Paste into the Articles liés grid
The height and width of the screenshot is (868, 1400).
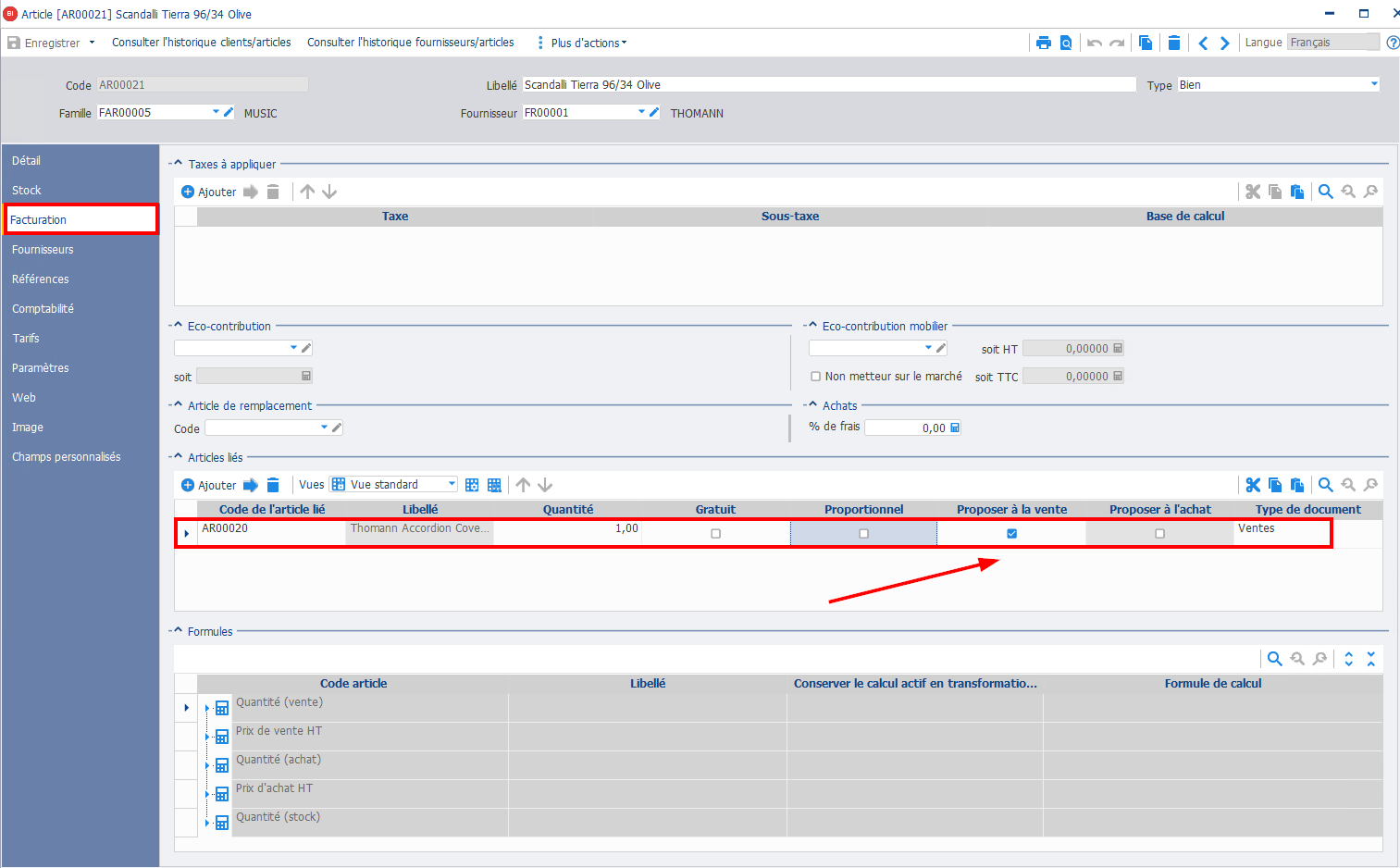click(1297, 485)
